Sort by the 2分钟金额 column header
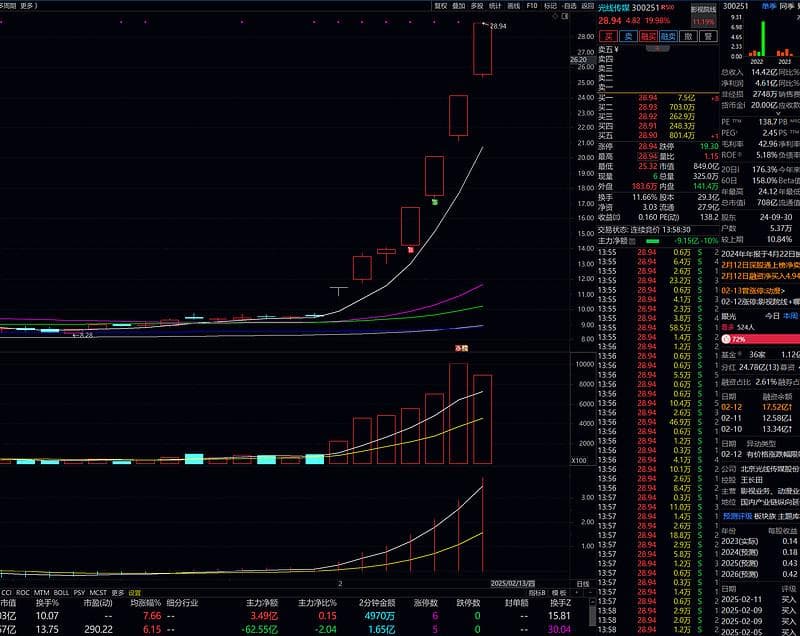 tap(377, 603)
